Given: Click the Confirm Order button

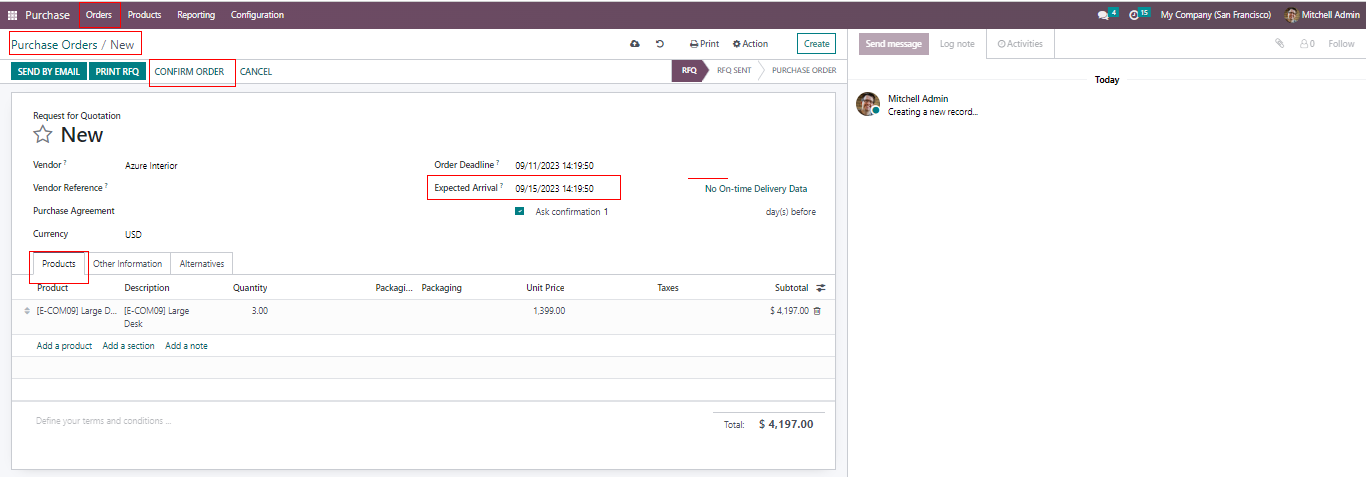Looking at the screenshot, I should [189, 72].
